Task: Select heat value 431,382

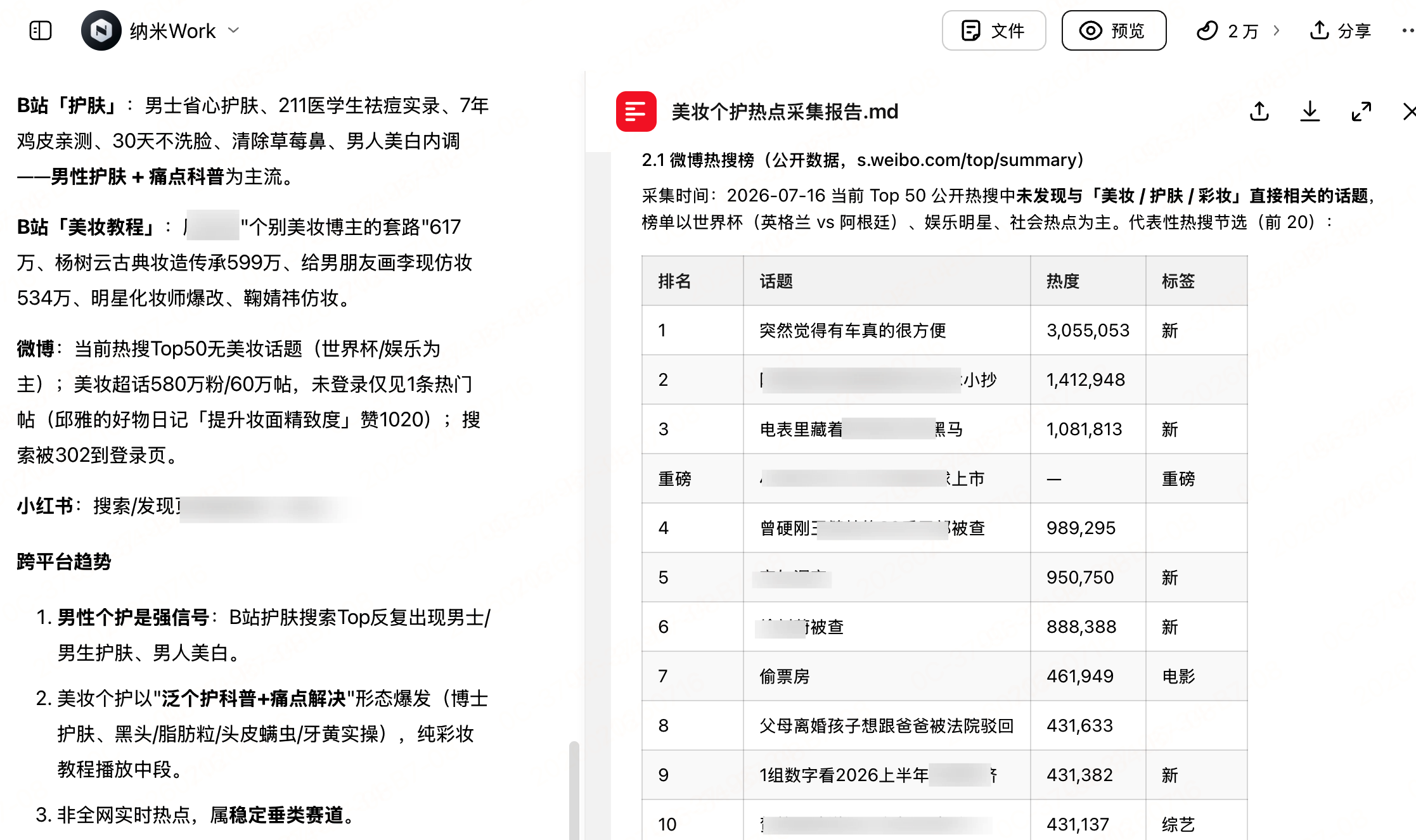Action: pos(1079,775)
